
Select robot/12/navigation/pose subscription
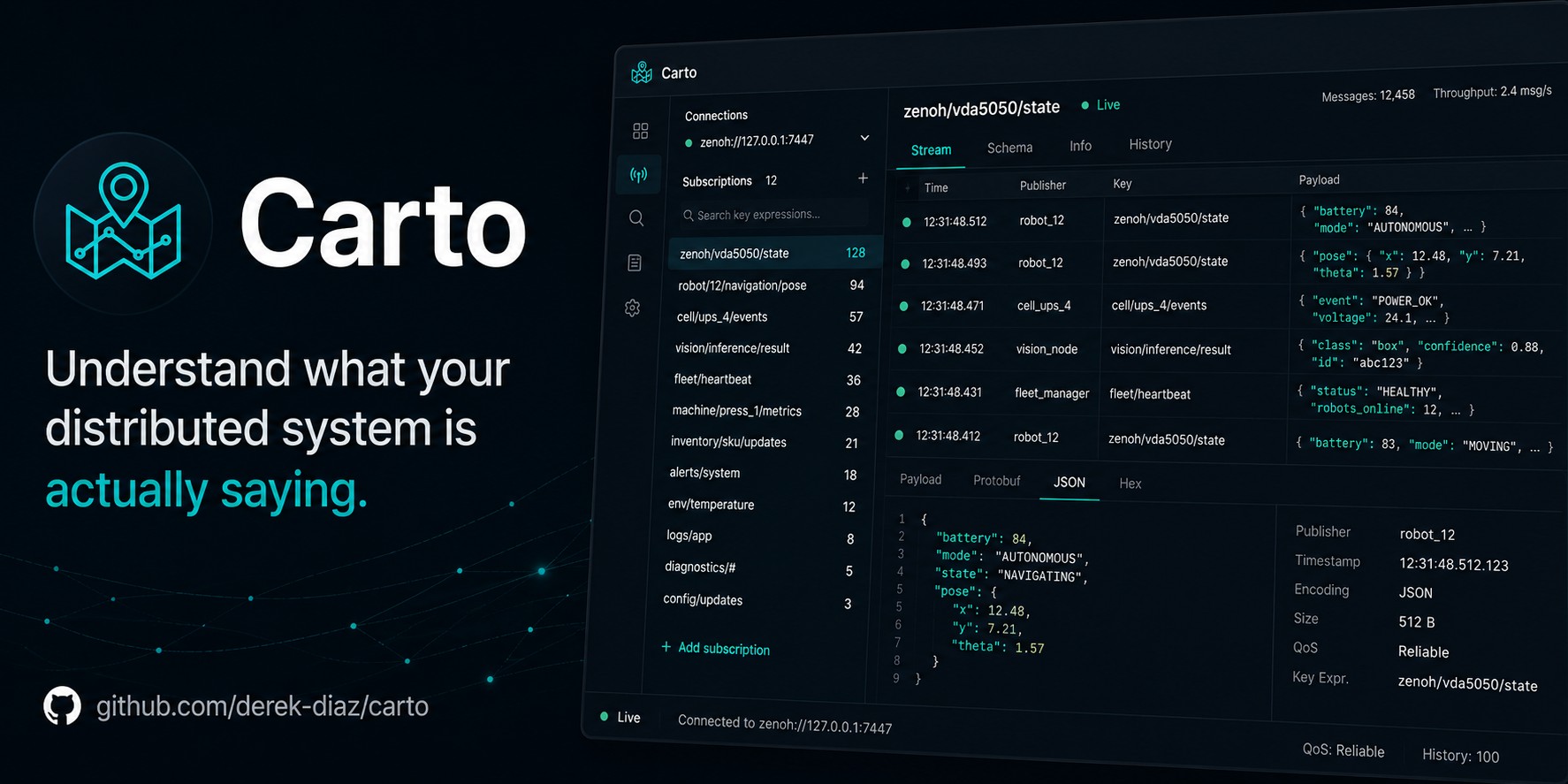[x=770, y=285]
